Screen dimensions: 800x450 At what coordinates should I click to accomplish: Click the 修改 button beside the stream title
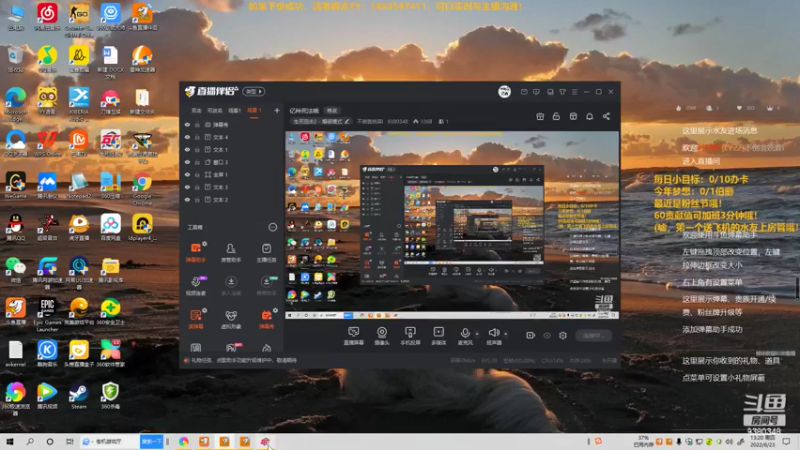coord(332,111)
